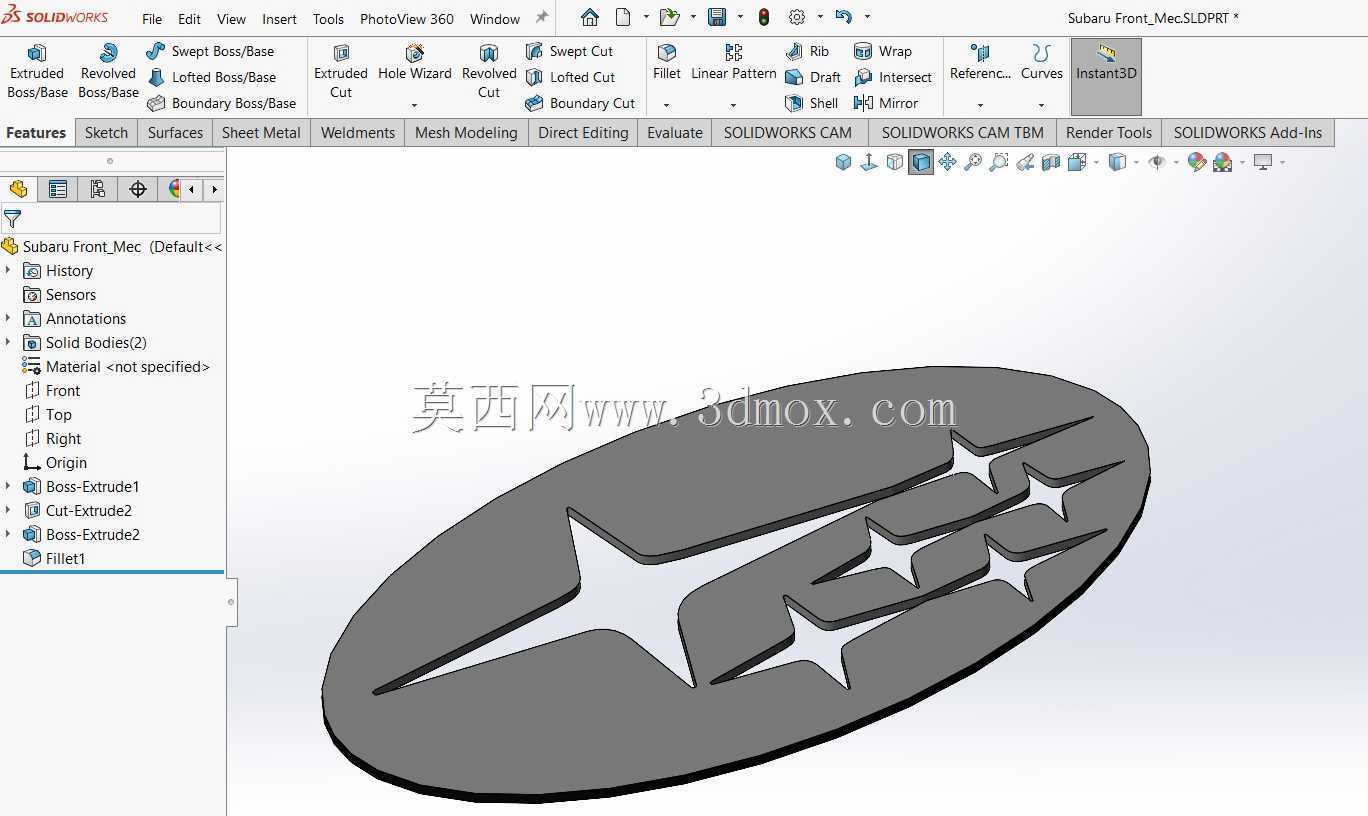
Task: Open the Render Tools tab
Action: [x=1109, y=132]
